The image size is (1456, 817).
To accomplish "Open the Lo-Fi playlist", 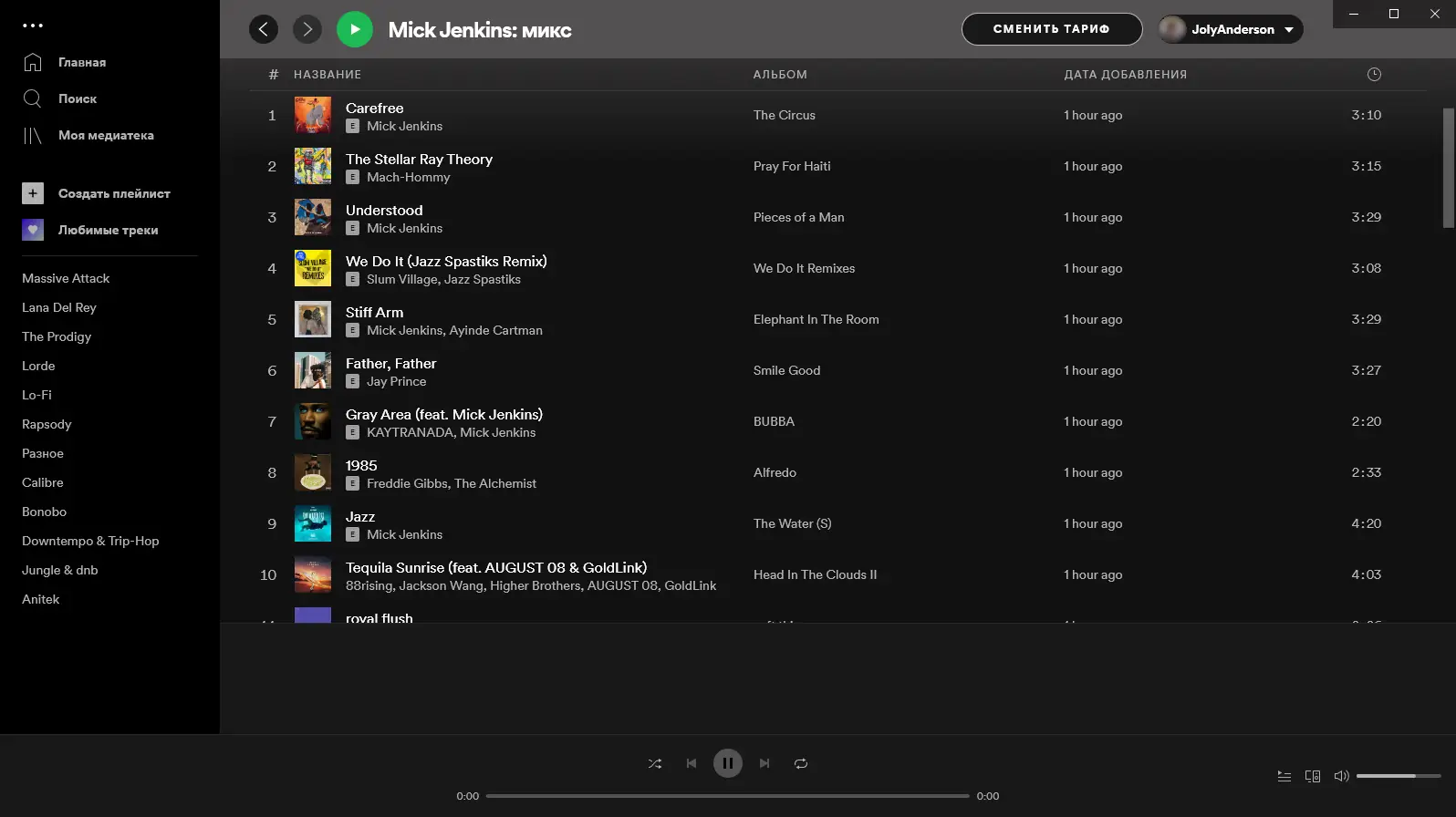I will [36, 395].
